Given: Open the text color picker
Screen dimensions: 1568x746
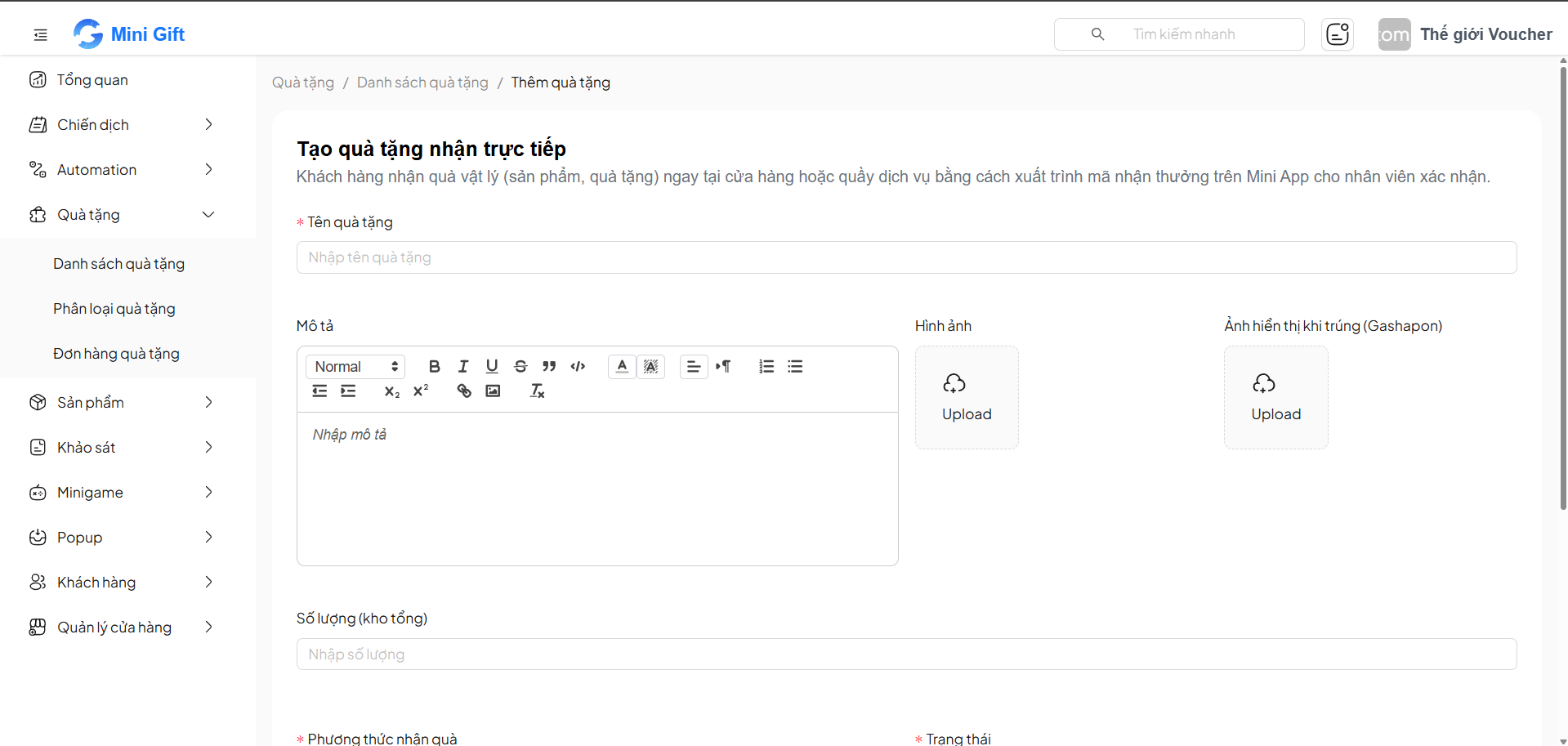Looking at the screenshot, I should click(x=622, y=367).
